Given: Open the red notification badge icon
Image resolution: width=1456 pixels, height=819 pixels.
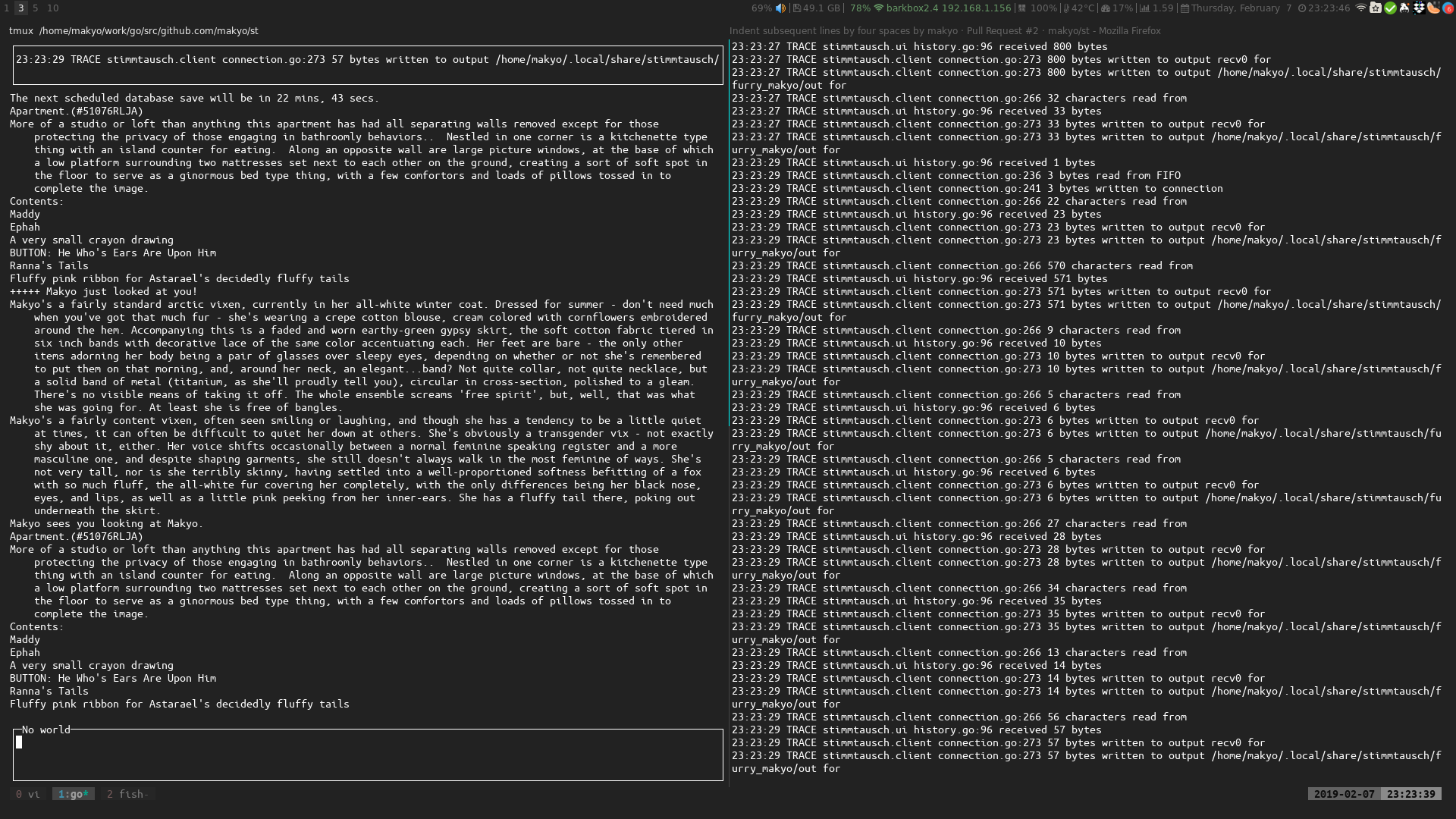Looking at the screenshot, I should tap(1448, 8).
